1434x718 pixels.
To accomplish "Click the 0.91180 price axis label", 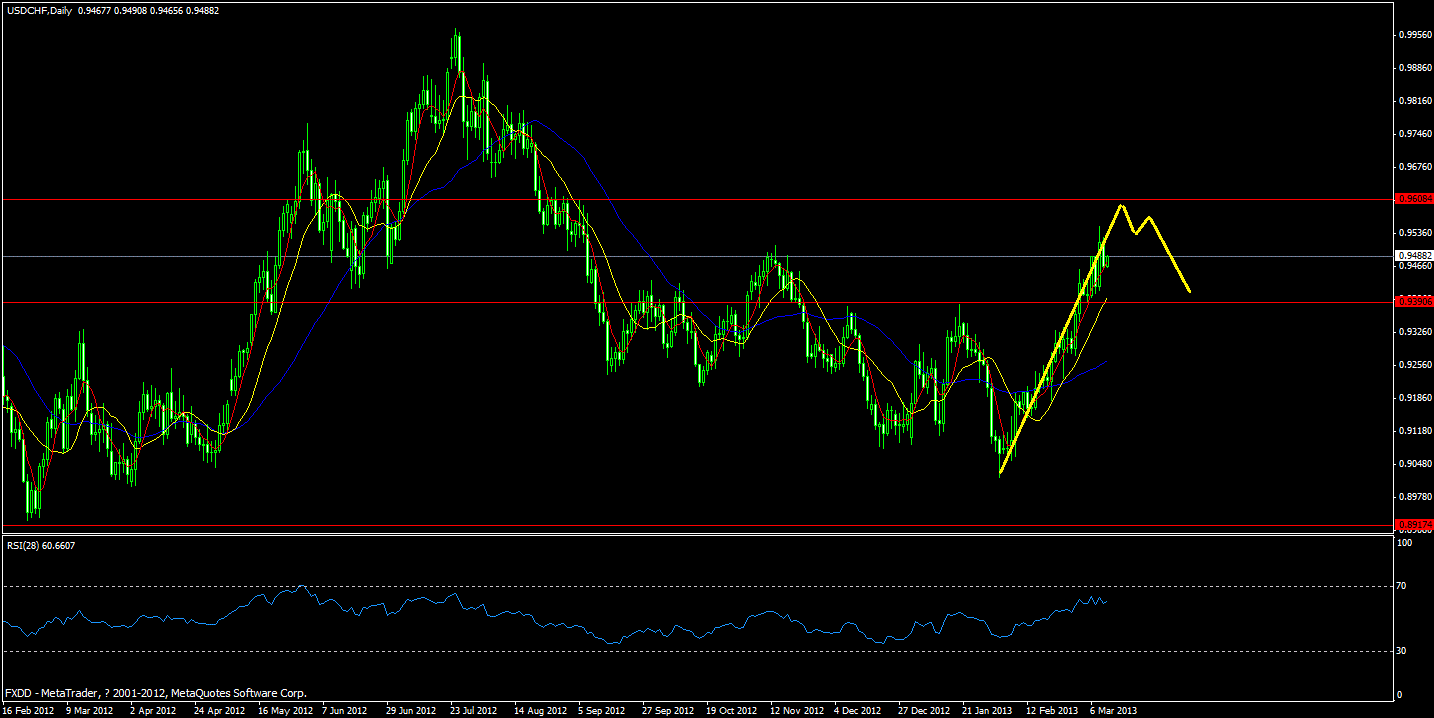I will [x=1414, y=431].
